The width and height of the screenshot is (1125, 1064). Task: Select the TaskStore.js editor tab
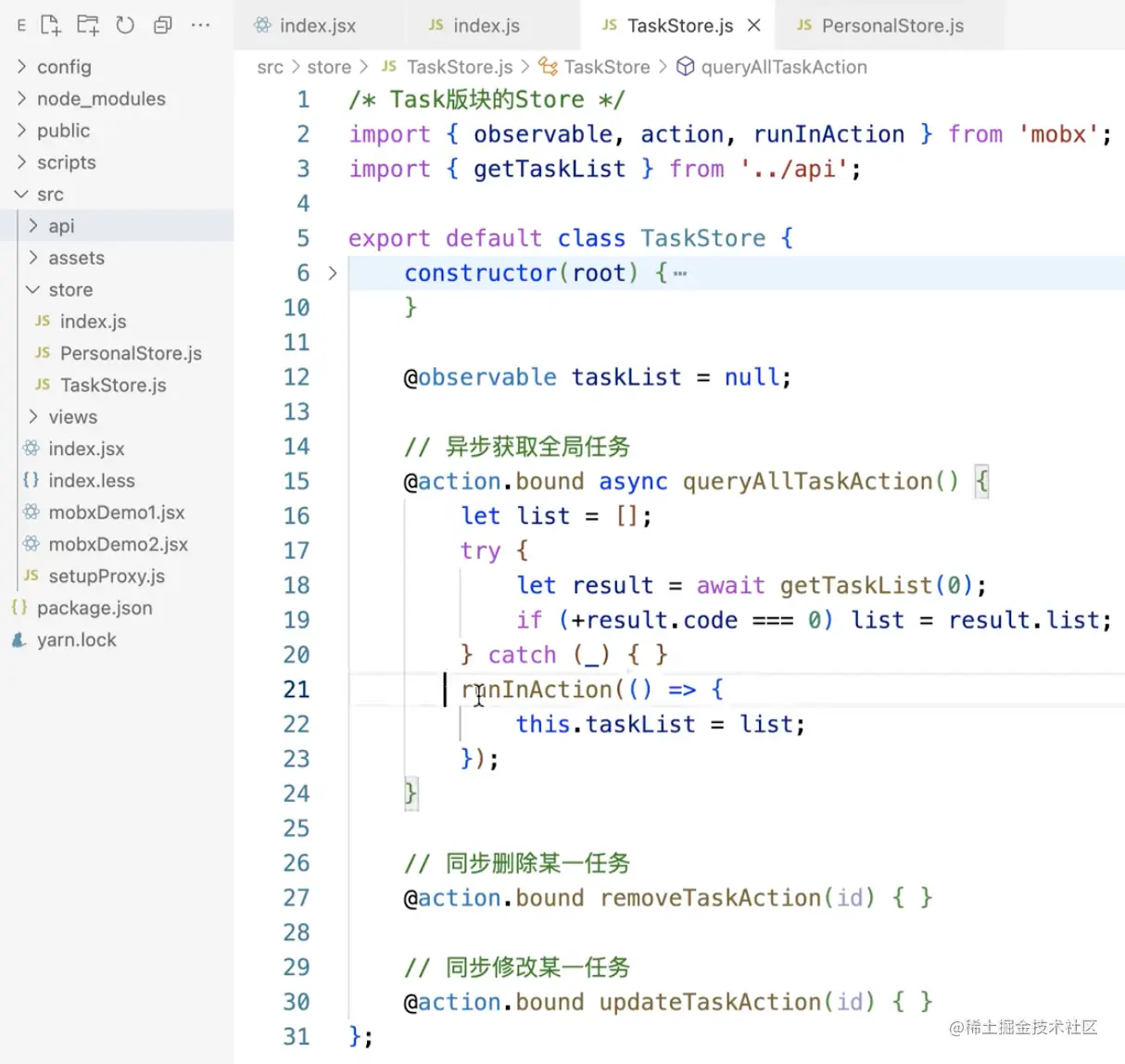pyautogui.click(x=679, y=25)
